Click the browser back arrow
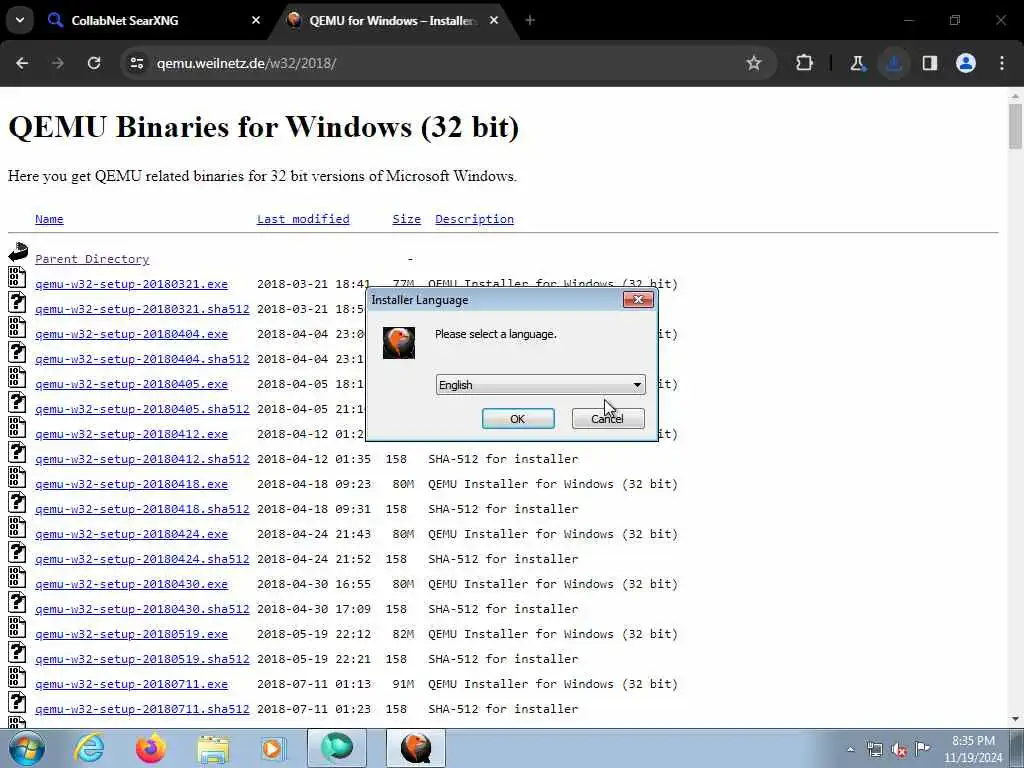1024x768 pixels. point(22,63)
